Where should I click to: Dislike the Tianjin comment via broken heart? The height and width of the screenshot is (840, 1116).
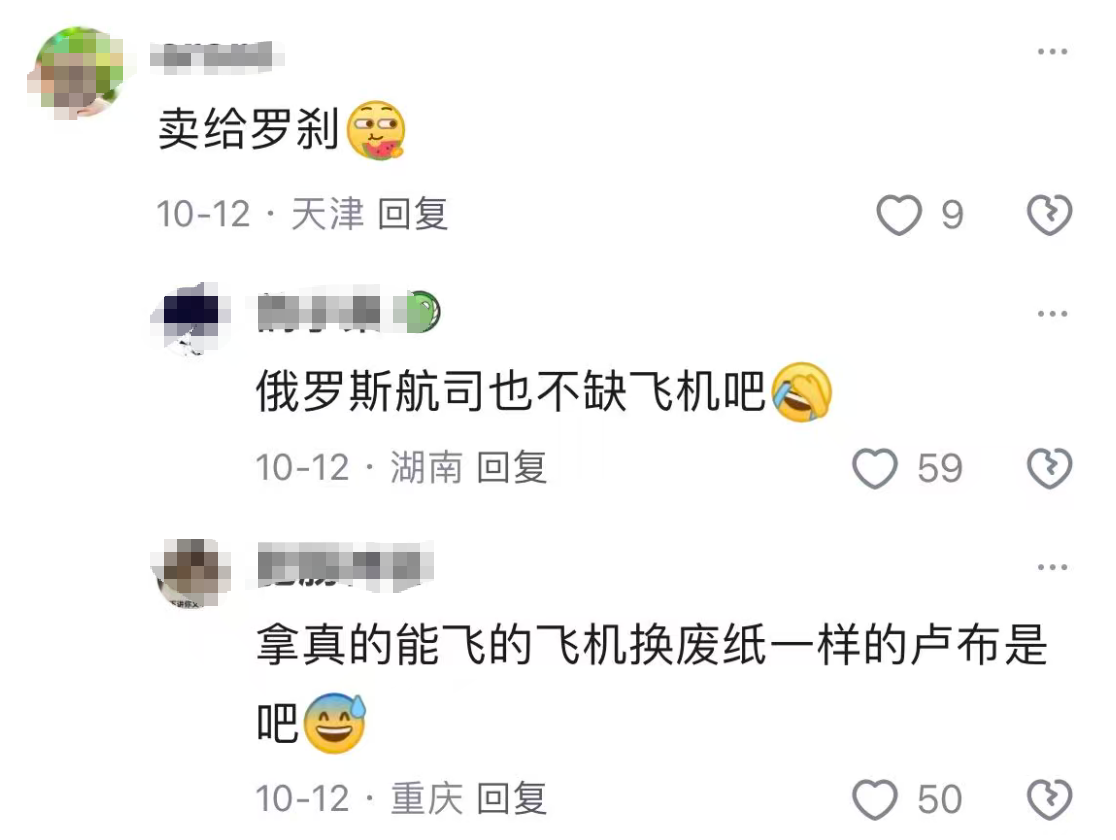coord(1050,214)
